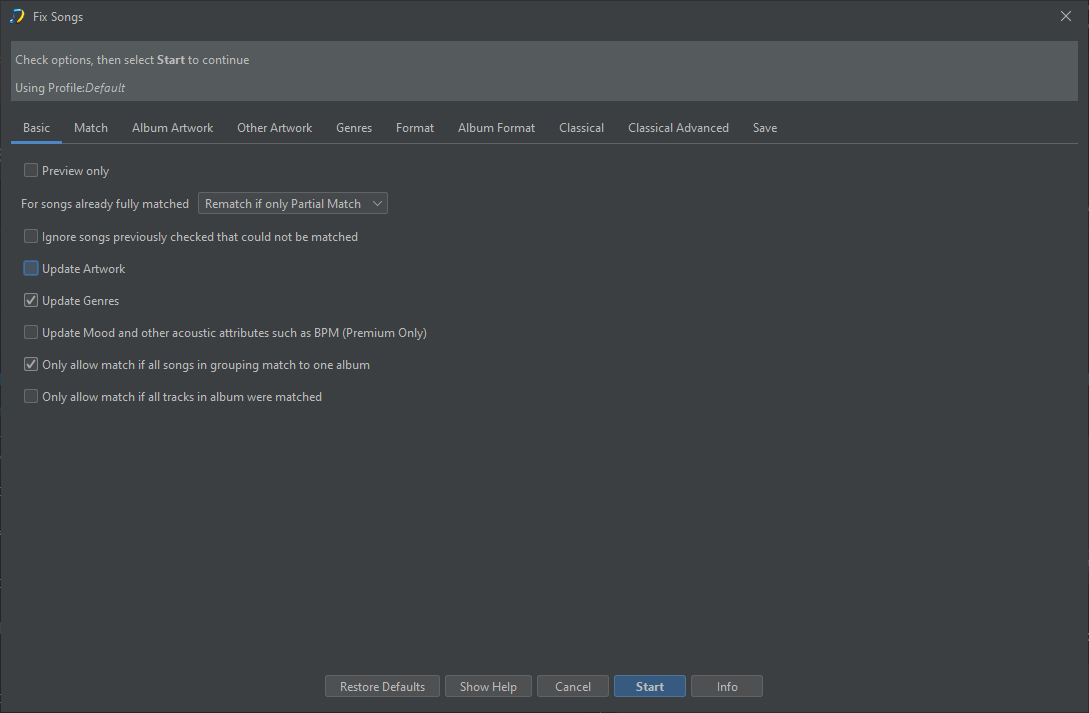This screenshot has height=713, width=1089.
Task: Switch to the Match tab
Action: click(91, 128)
